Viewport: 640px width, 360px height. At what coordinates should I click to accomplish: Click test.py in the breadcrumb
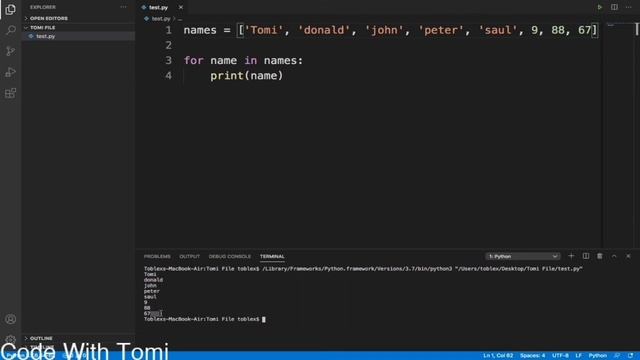[160, 19]
